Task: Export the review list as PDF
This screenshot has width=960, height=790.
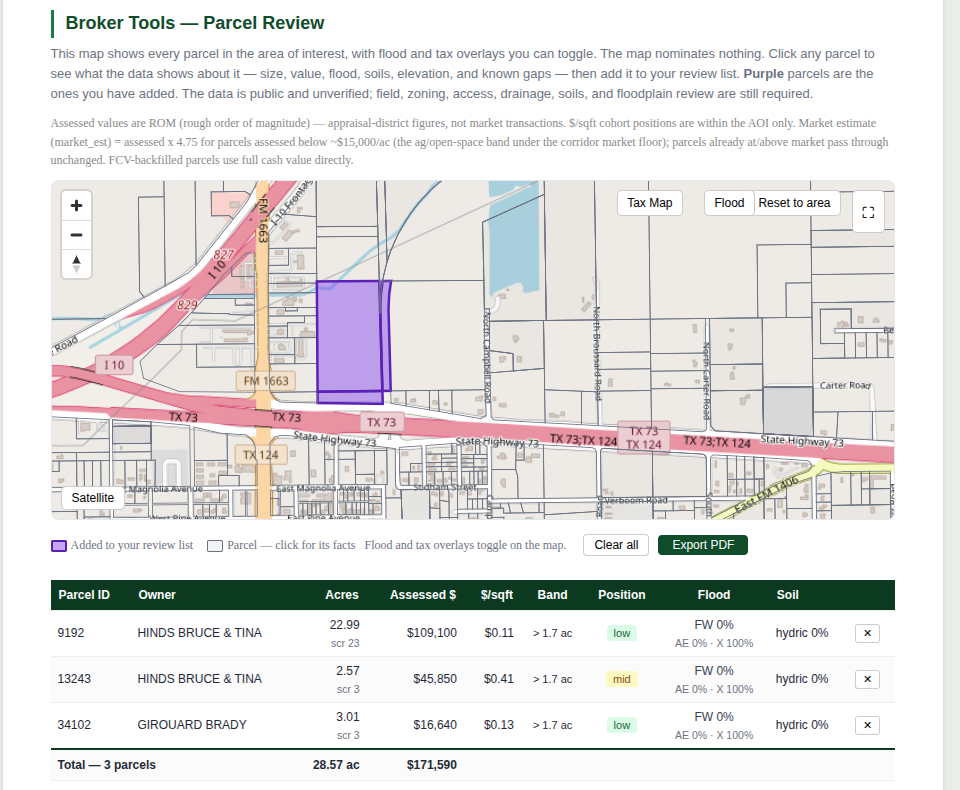Action: point(703,545)
